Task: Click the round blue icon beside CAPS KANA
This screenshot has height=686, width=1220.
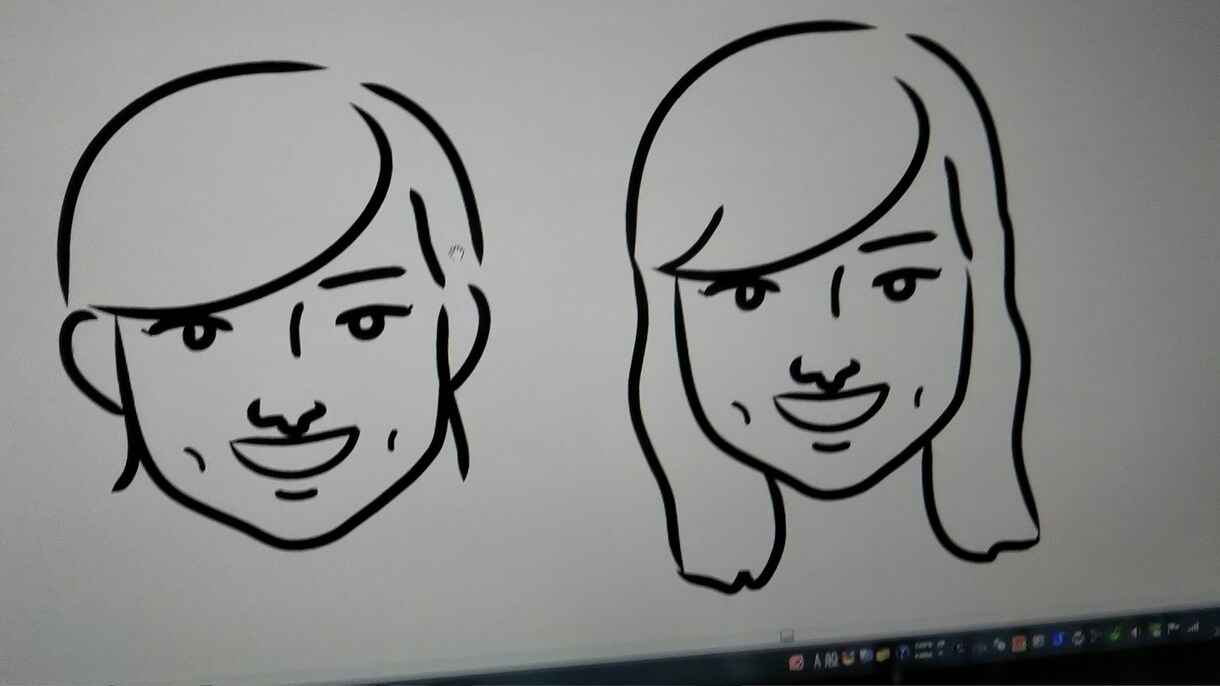Action: [902, 652]
